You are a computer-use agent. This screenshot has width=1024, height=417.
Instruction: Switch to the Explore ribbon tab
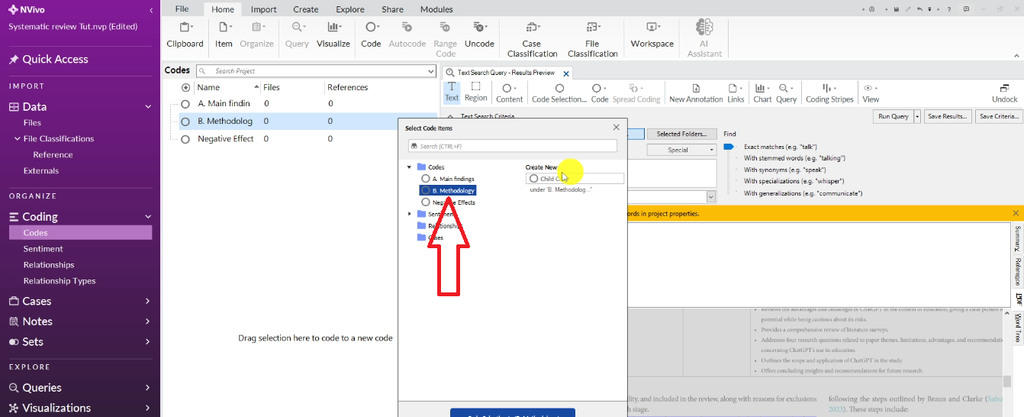coord(350,9)
